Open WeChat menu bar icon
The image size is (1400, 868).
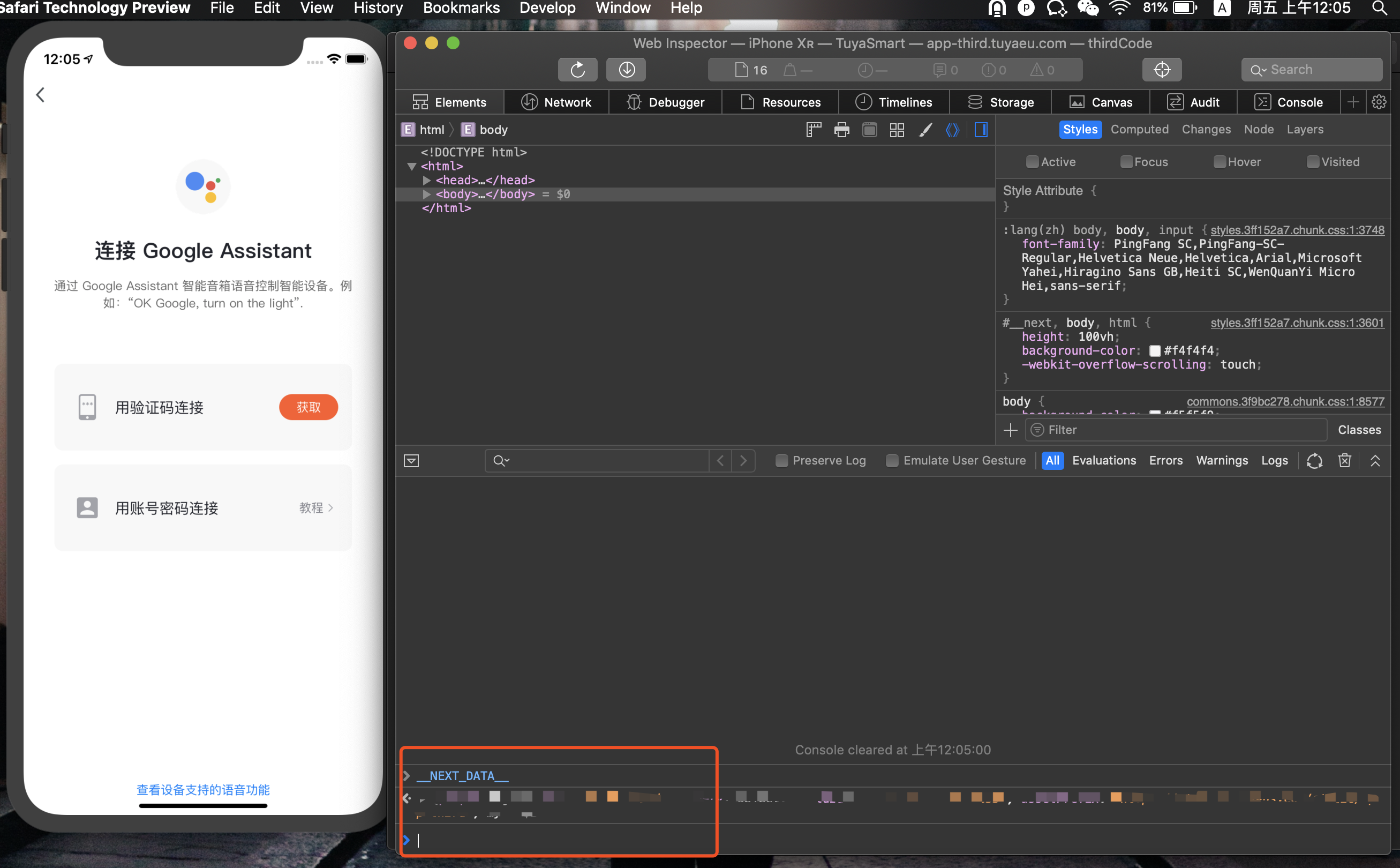1088,8
